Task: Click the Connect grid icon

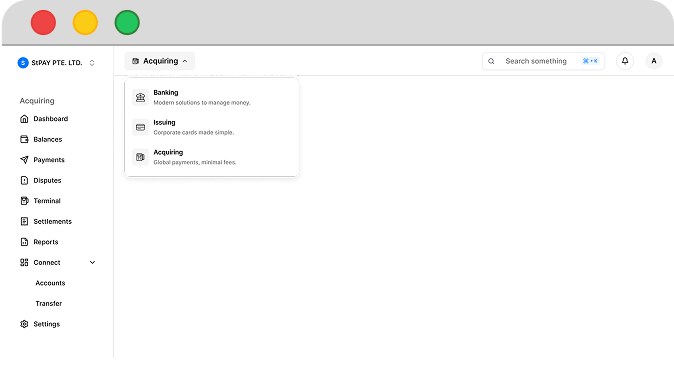Action: pos(25,262)
